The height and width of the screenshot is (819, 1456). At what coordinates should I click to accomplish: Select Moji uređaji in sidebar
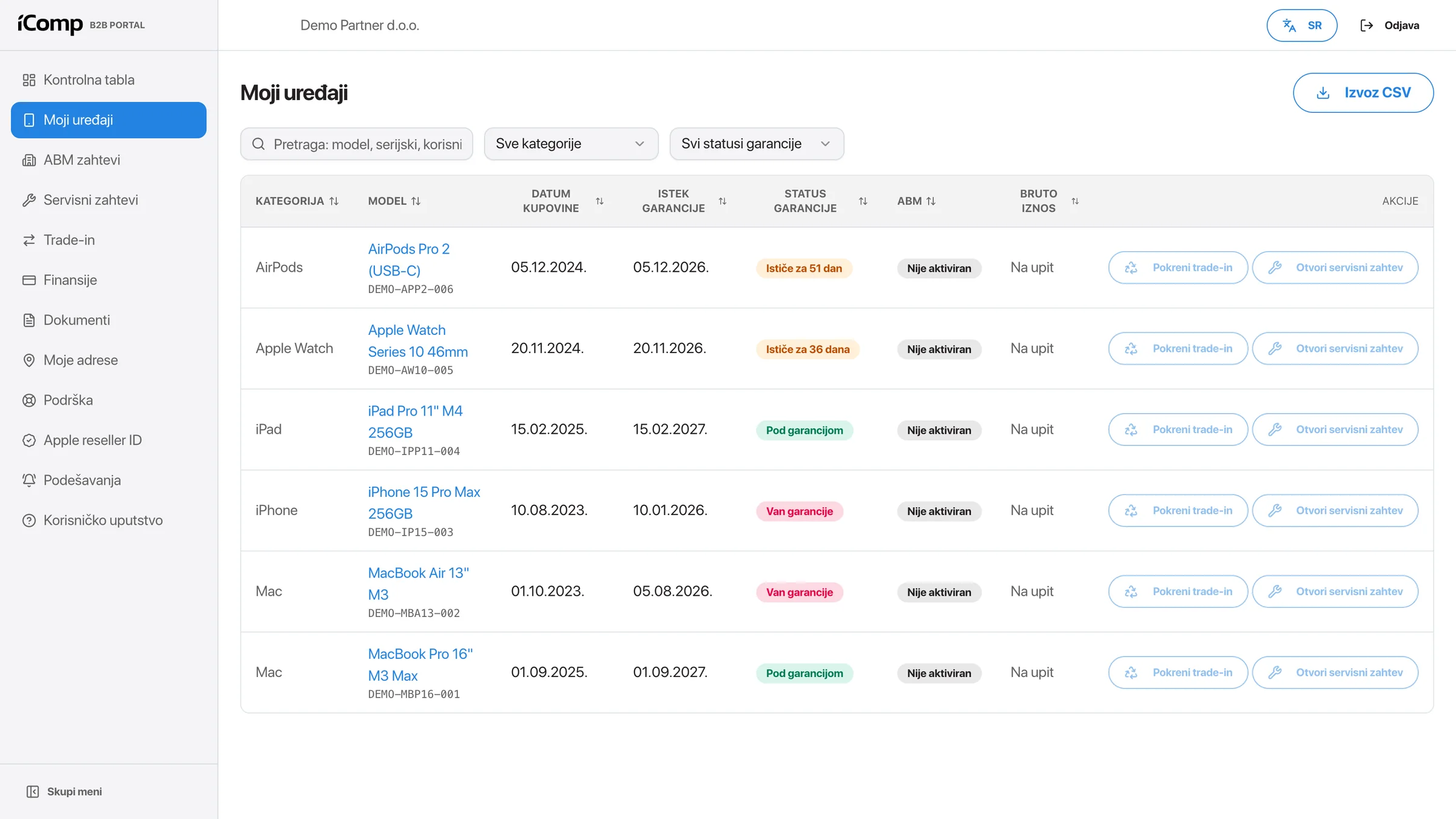109,120
